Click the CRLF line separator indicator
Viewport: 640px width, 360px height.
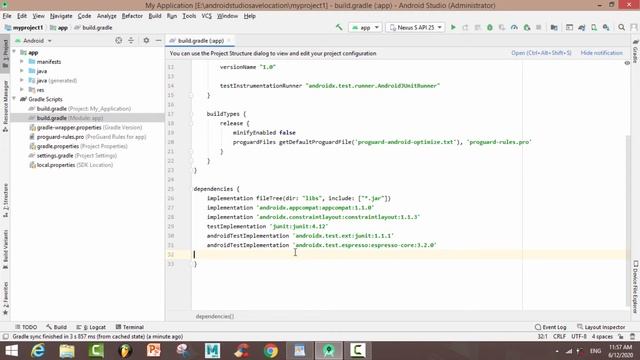click(559, 337)
